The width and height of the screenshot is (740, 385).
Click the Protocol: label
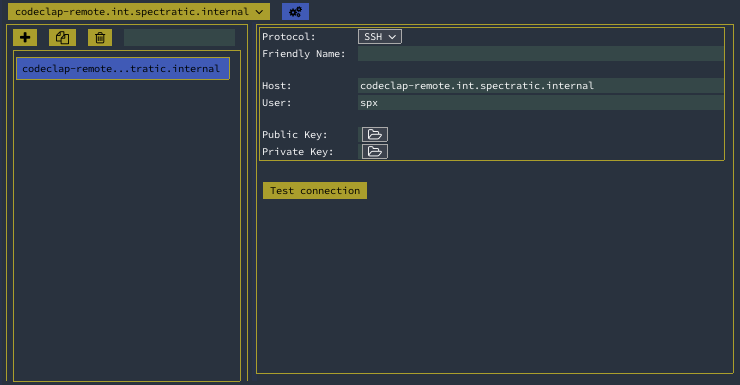(288, 37)
